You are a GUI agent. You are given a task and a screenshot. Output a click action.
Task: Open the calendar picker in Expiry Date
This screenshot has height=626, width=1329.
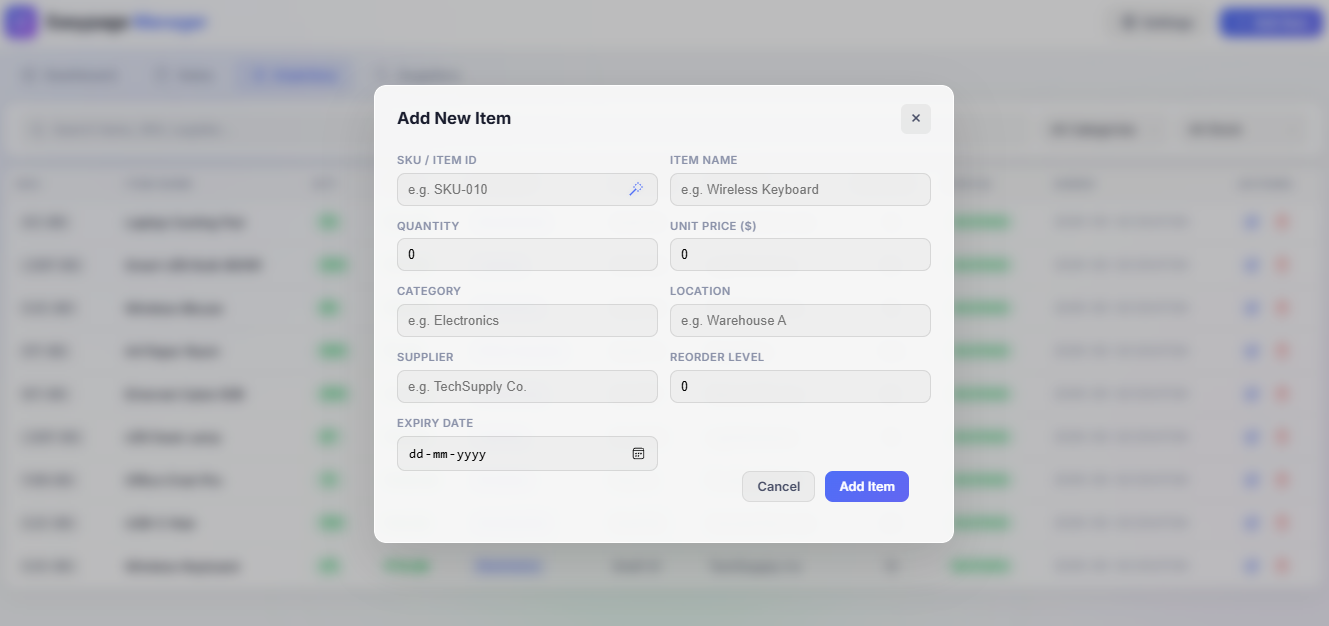coord(638,453)
